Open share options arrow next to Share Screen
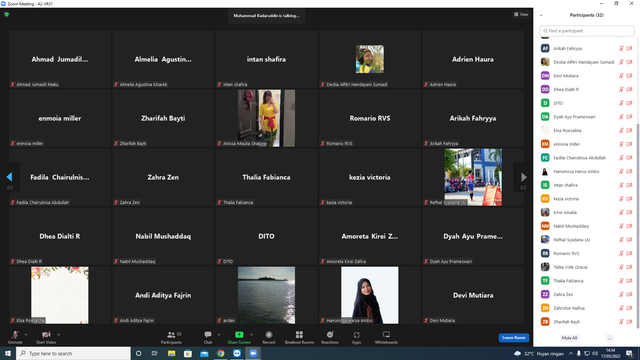640x360 pixels. point(251,335)
